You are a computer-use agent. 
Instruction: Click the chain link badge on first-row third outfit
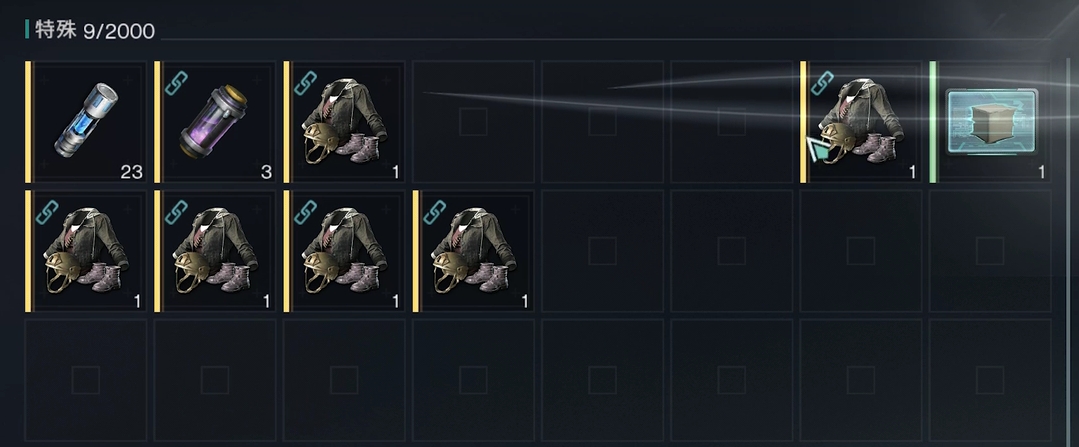(306, 83)
